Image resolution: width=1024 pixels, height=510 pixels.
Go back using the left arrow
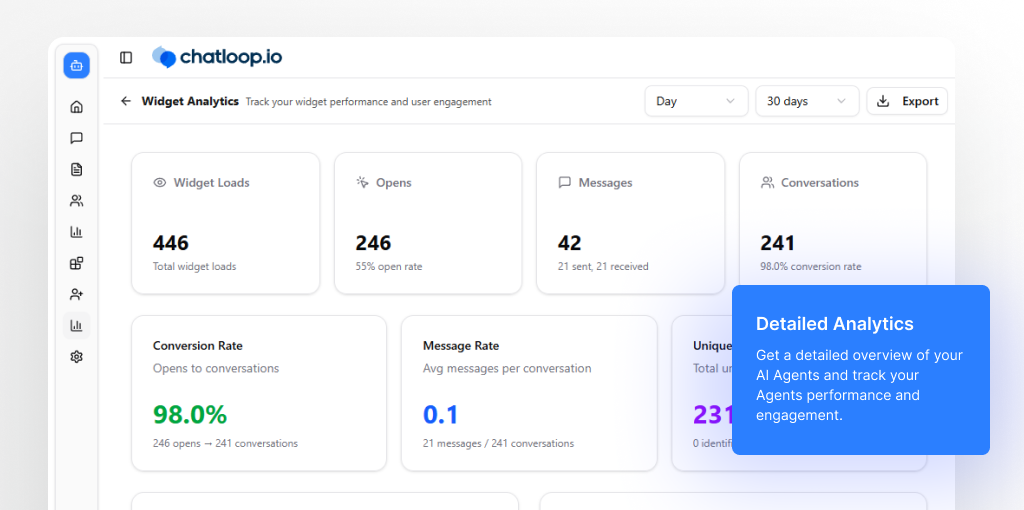(126, 101)
